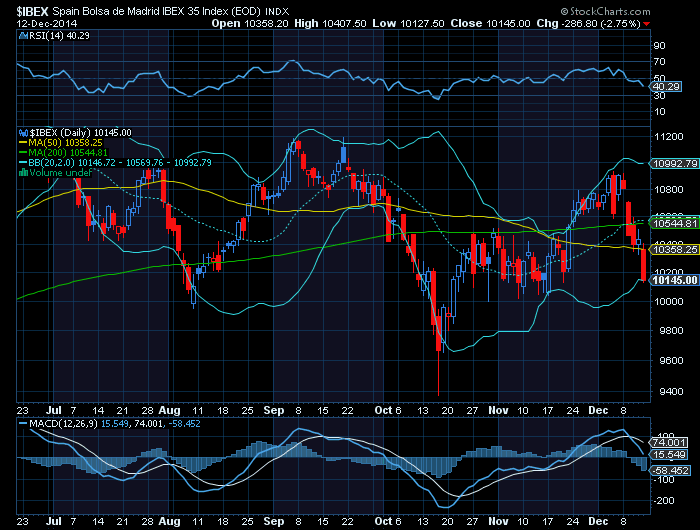
Task: Click the 90 level on RSI axis
Action: 659,46
